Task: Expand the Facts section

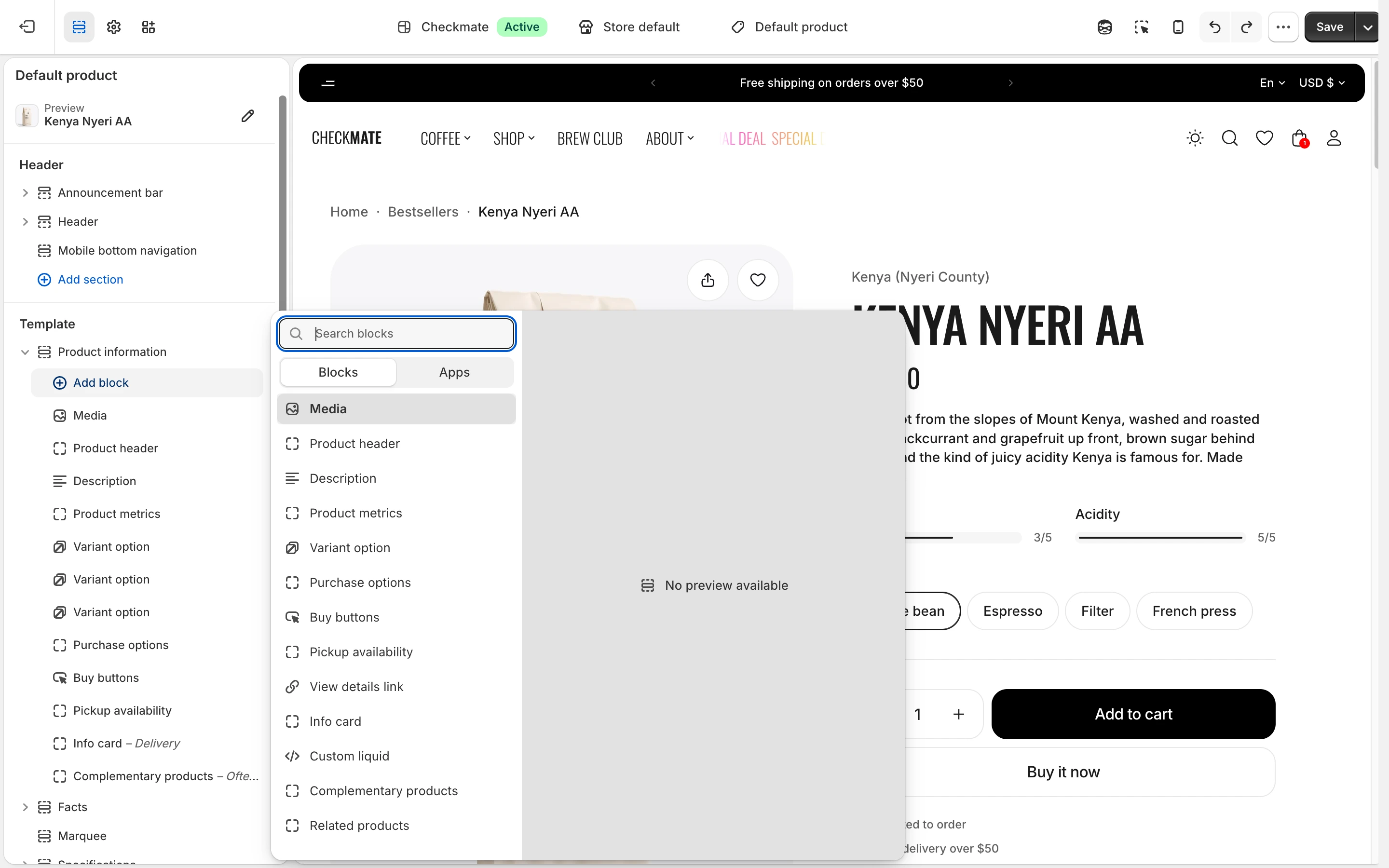Action: 25,807
